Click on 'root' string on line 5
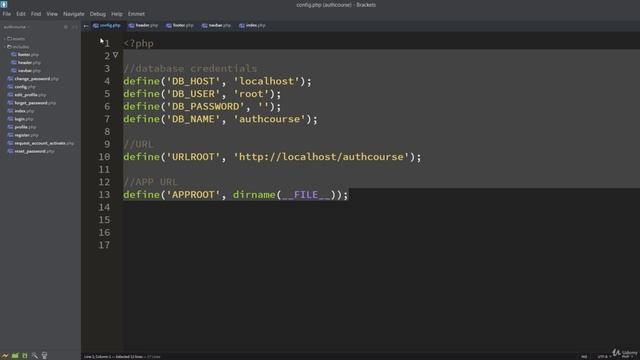This screenshot has height=360, width=640. coord(251,94)
